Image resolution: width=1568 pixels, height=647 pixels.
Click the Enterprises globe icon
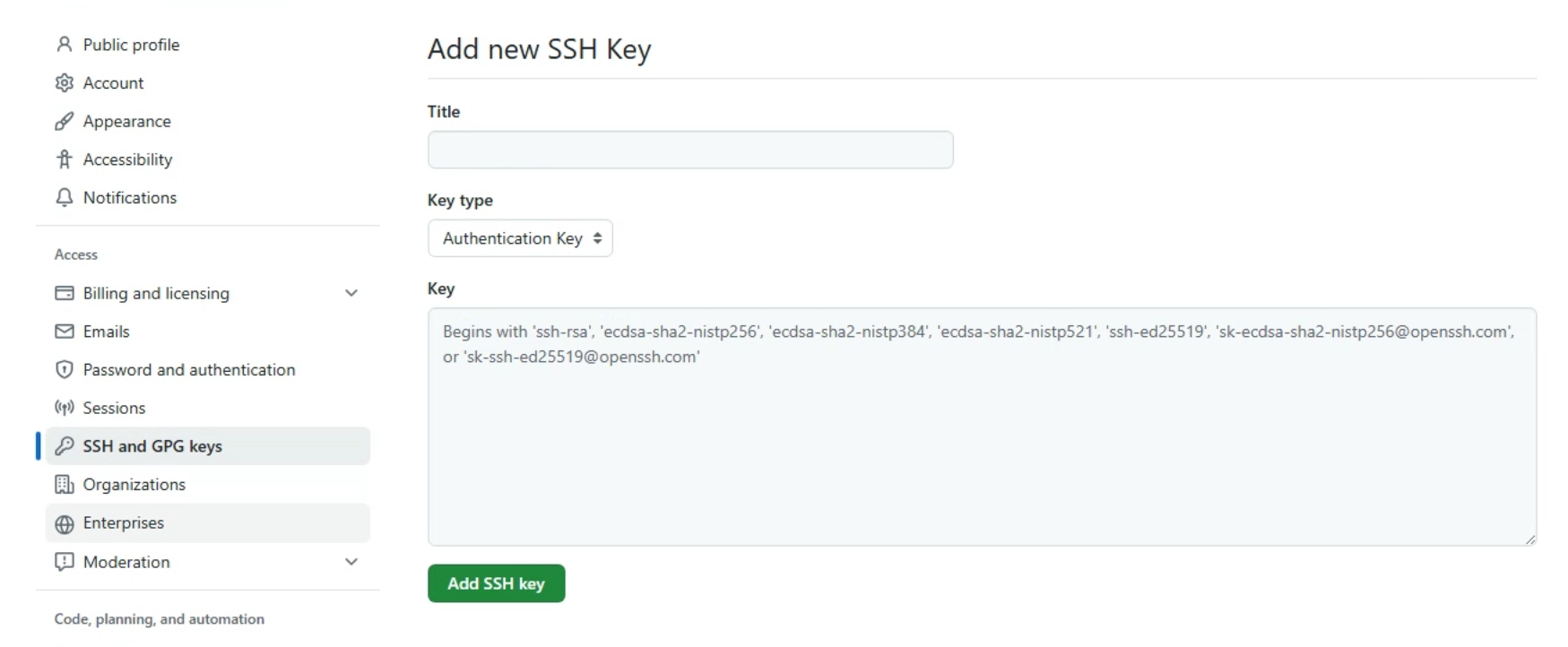click(64, 524)
